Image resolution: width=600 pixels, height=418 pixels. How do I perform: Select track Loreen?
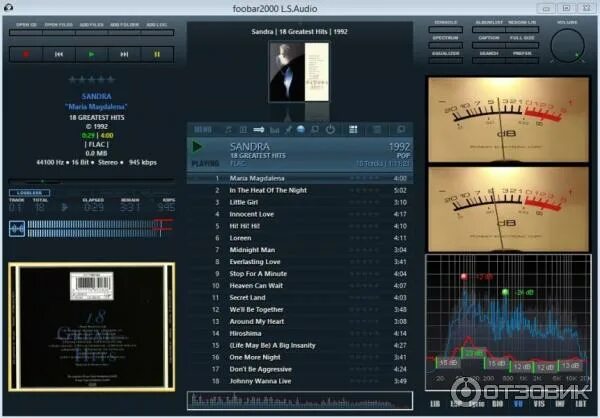click(300, 238)
